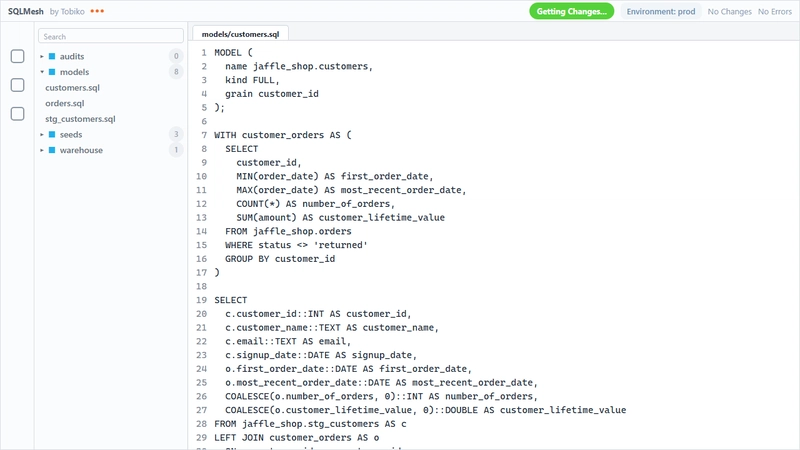Viewport: 800px width, 450px height.
Task: Open stg_customers.sql in the file tree
Action: (x=80, y=119)
